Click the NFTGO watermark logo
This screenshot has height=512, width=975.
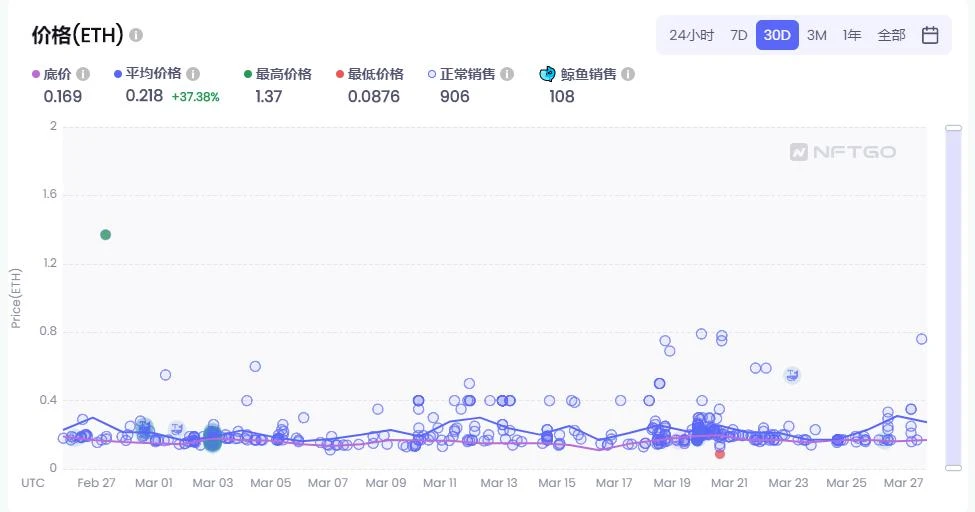click(x=843, y=152)
